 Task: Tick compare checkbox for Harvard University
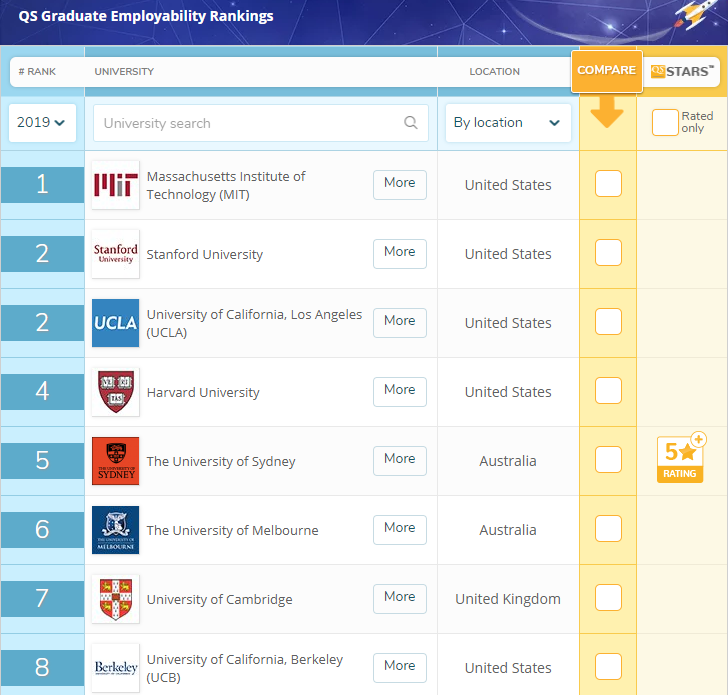click(x=608, y=391)
